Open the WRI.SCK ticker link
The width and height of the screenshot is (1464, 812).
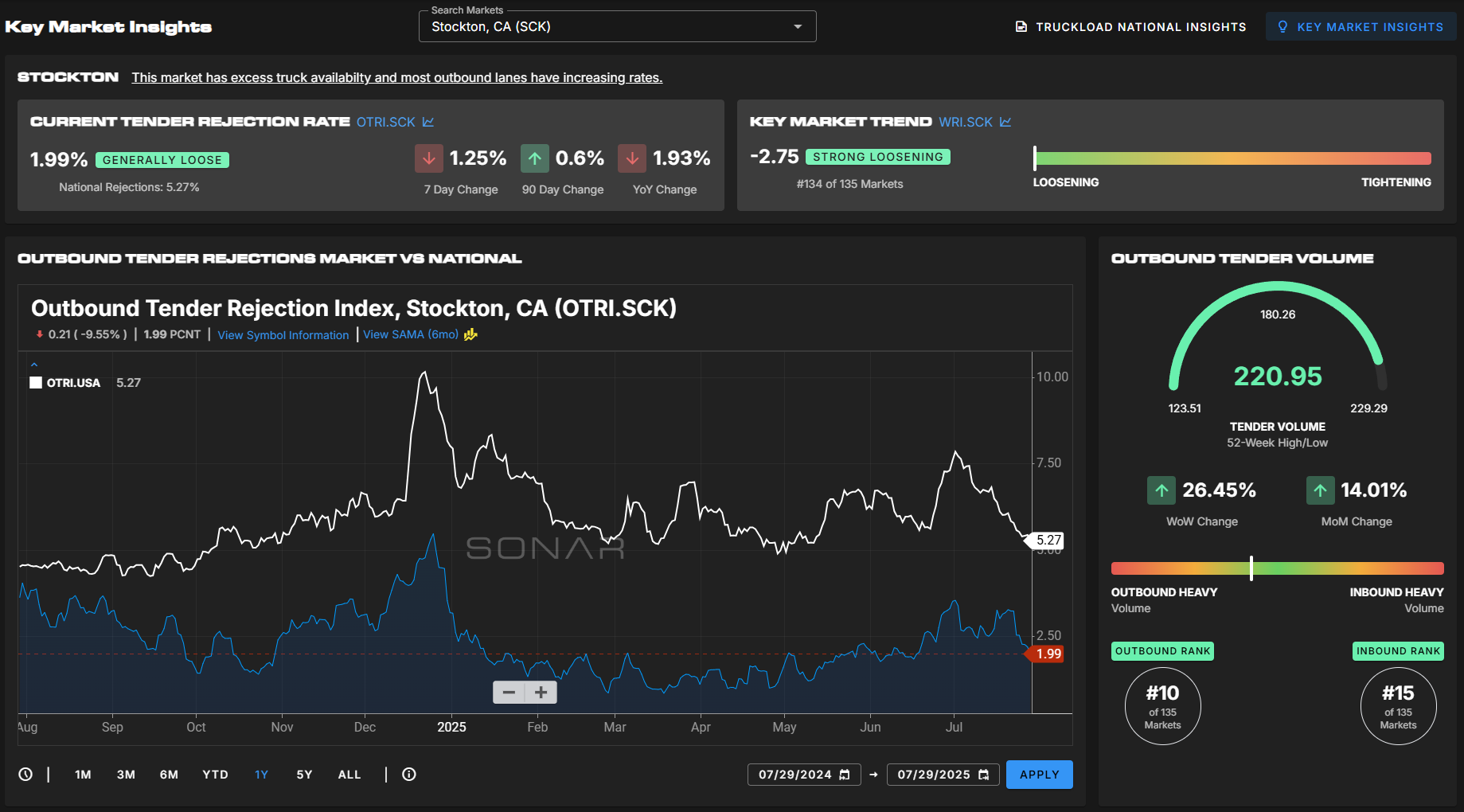(966, 122)
